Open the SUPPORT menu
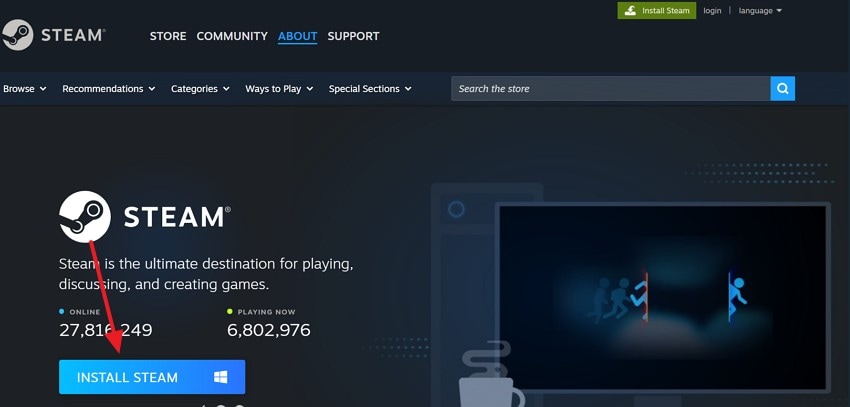850x407 pixels. [353, 36]
